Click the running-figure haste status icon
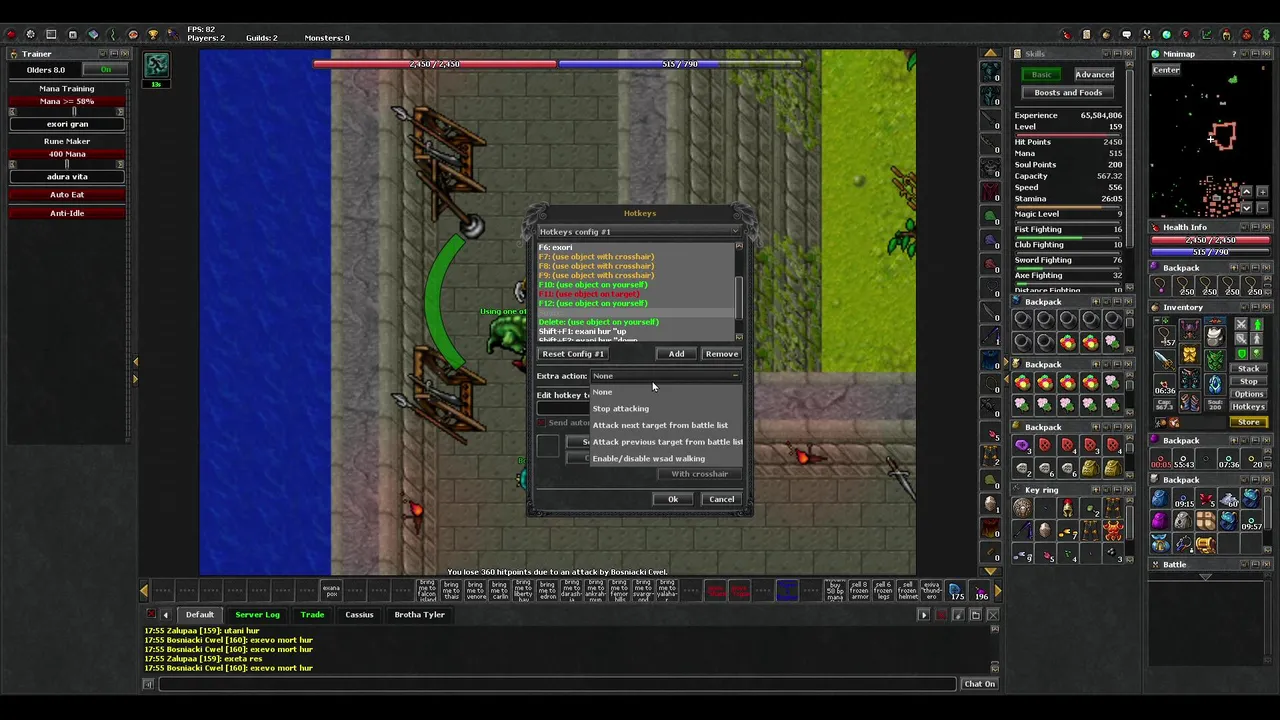This screenshot has height=720, width=1280. pyautogui.click(x=157, y=66)
